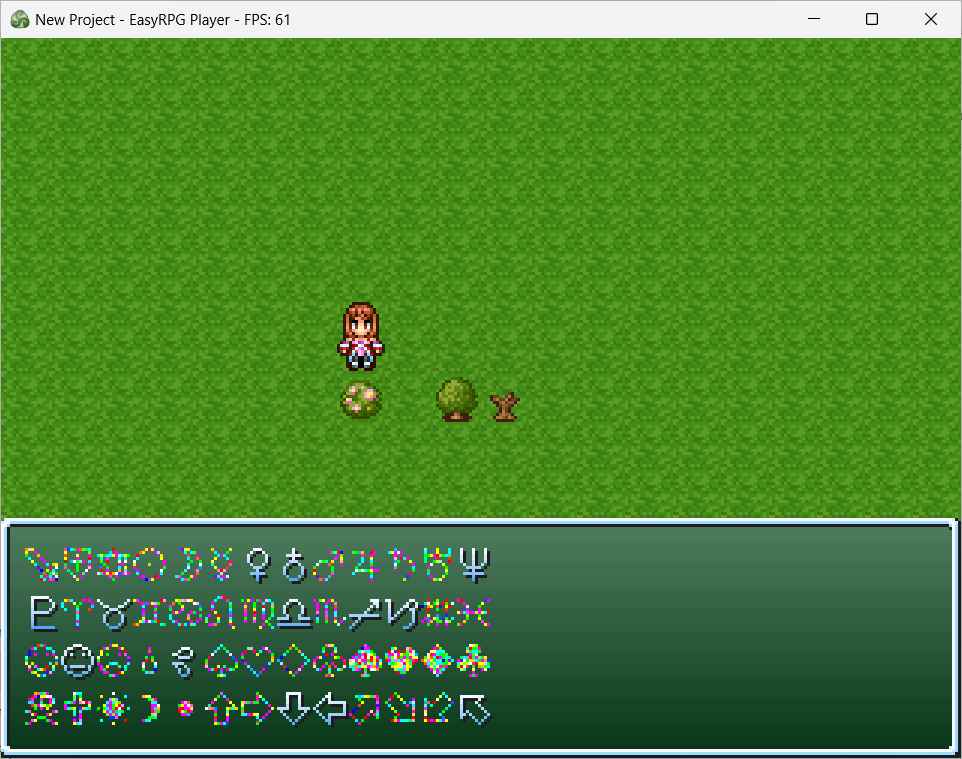
Task: Click the sword glyph in the message box
Action: [40, 564]
